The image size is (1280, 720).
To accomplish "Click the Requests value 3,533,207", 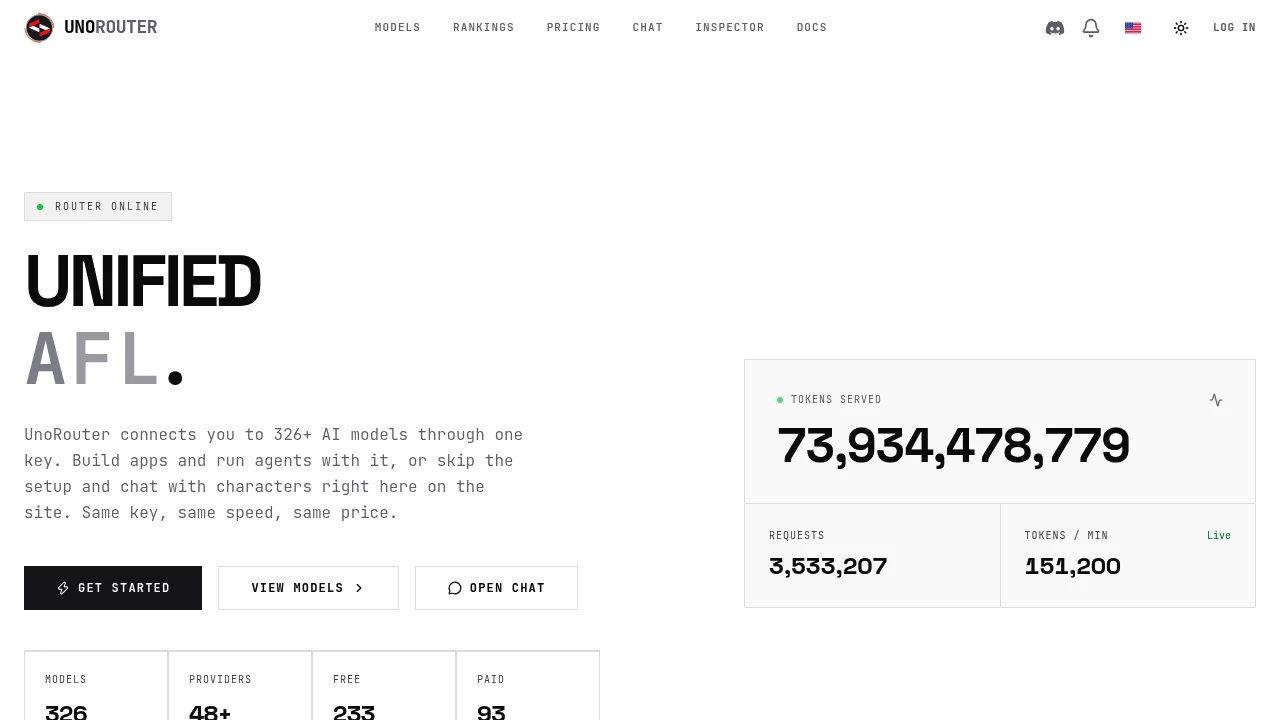I will pos(828,567).
